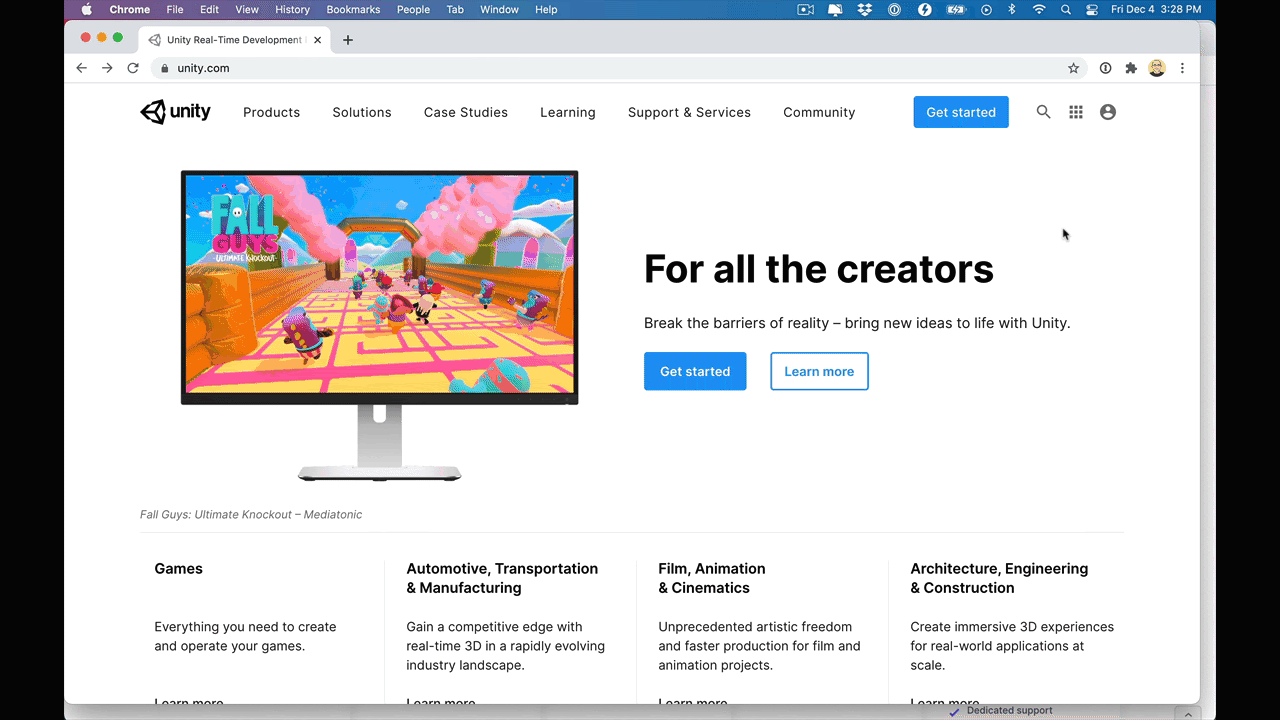Screen dimensions: 1280x720
Task: Open the user account icon in Unity header
Action: coord(1108,112)
